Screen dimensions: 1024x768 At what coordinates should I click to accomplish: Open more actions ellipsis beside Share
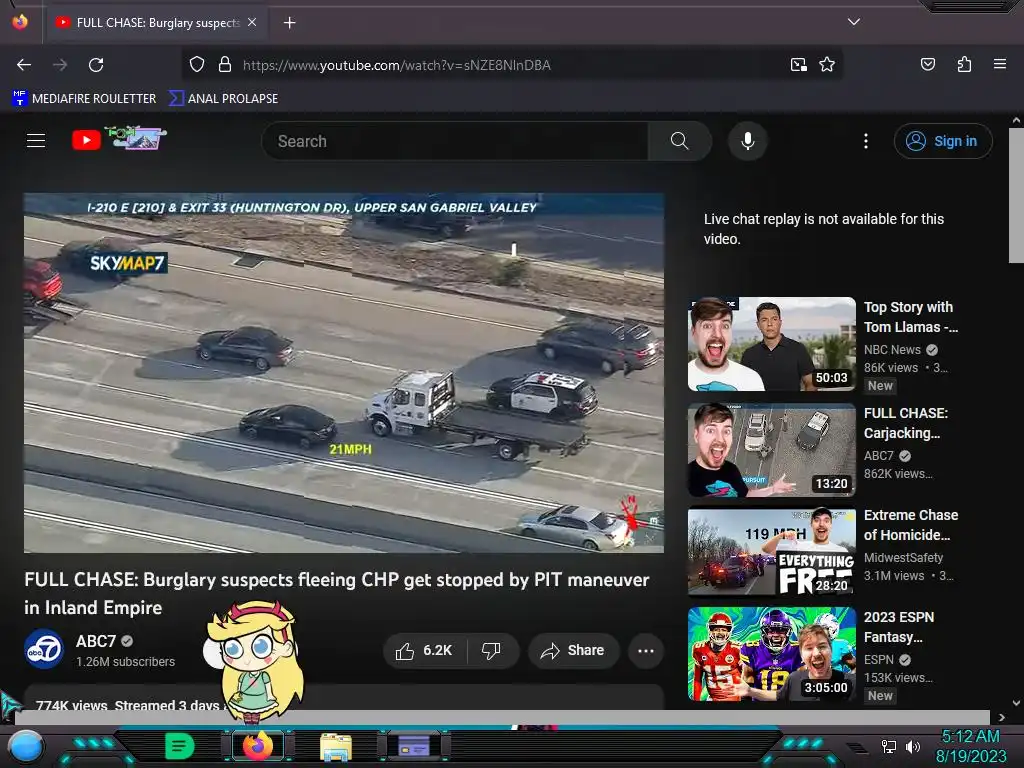click(645, 650)
